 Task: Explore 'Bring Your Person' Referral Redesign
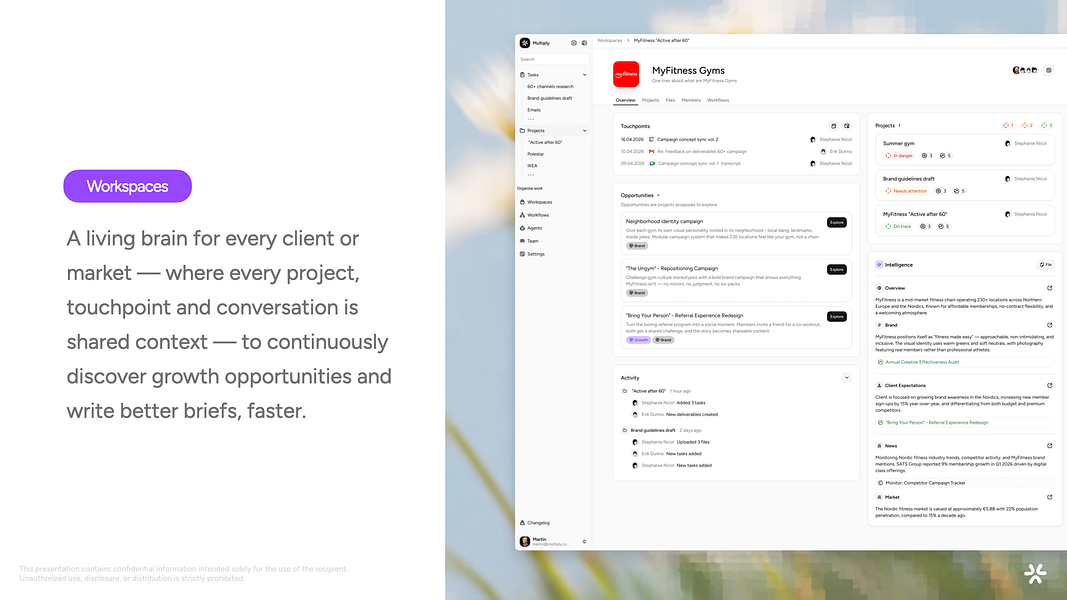[836, 316]
